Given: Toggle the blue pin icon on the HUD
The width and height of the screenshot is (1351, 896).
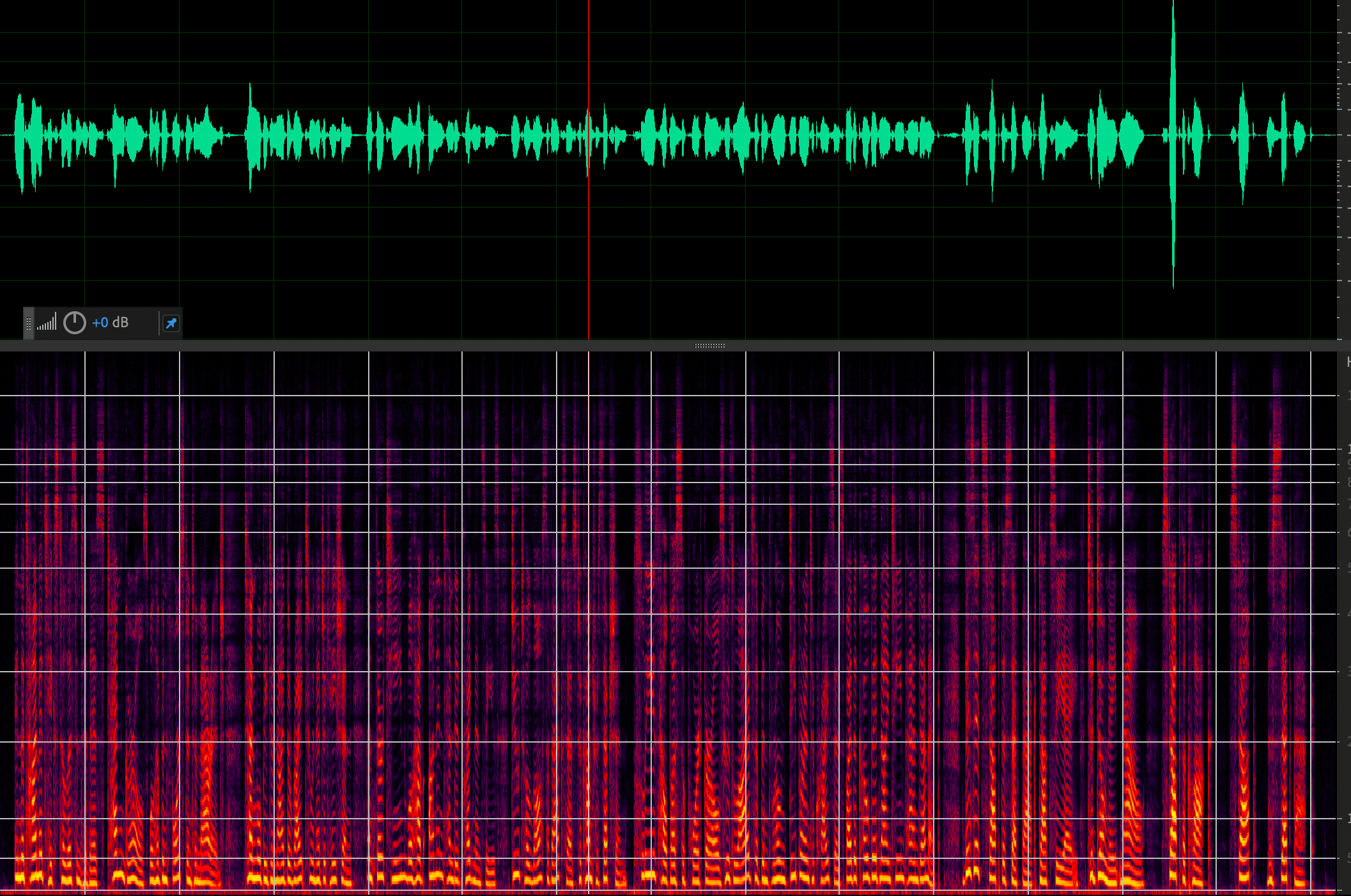Looking at the screenshot, I should tap(171, 323).
